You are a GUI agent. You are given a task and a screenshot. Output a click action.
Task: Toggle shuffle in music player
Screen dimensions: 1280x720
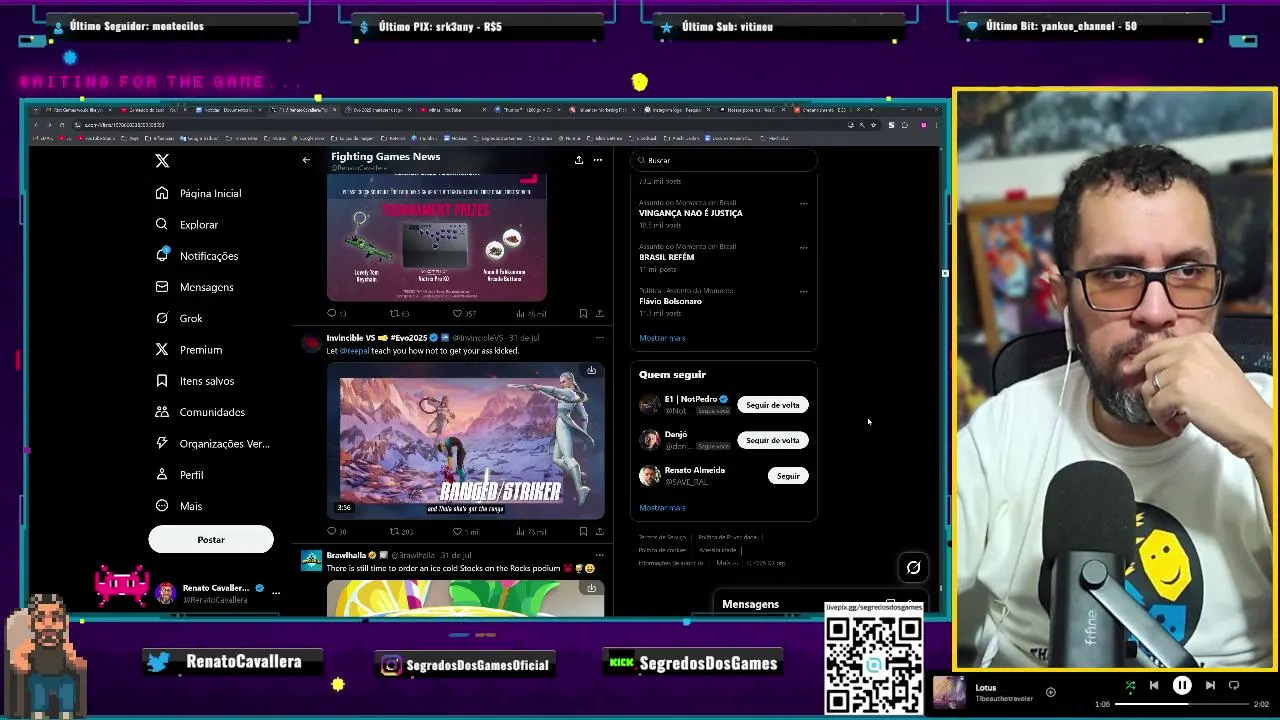coord(1130,685)
